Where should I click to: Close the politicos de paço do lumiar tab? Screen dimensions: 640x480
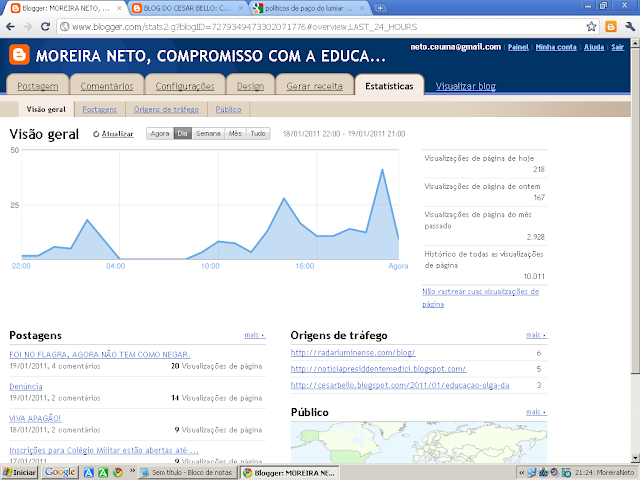click(x=362, y=8)
